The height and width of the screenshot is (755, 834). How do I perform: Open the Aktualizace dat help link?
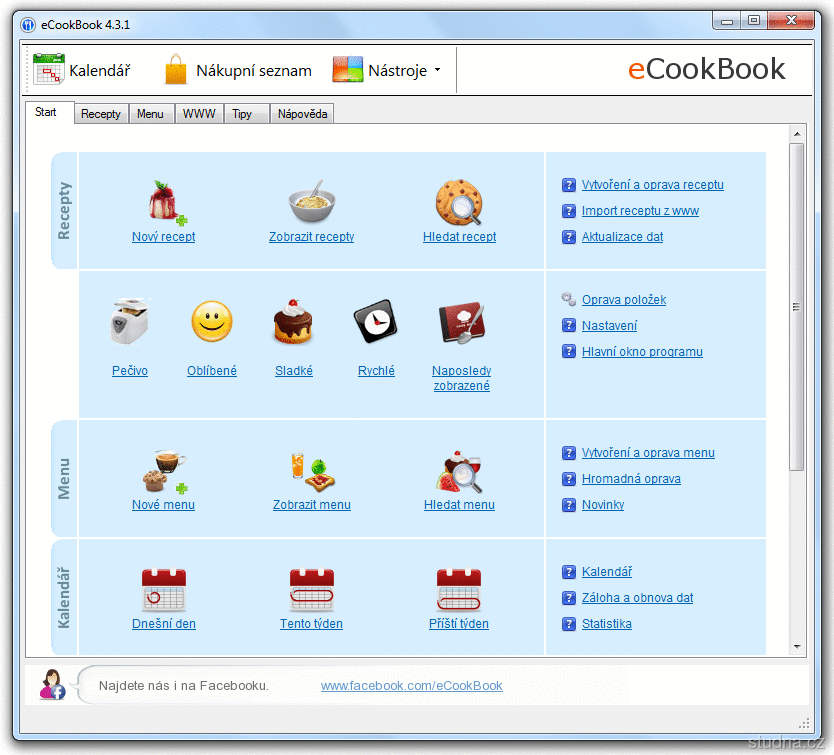622,237
